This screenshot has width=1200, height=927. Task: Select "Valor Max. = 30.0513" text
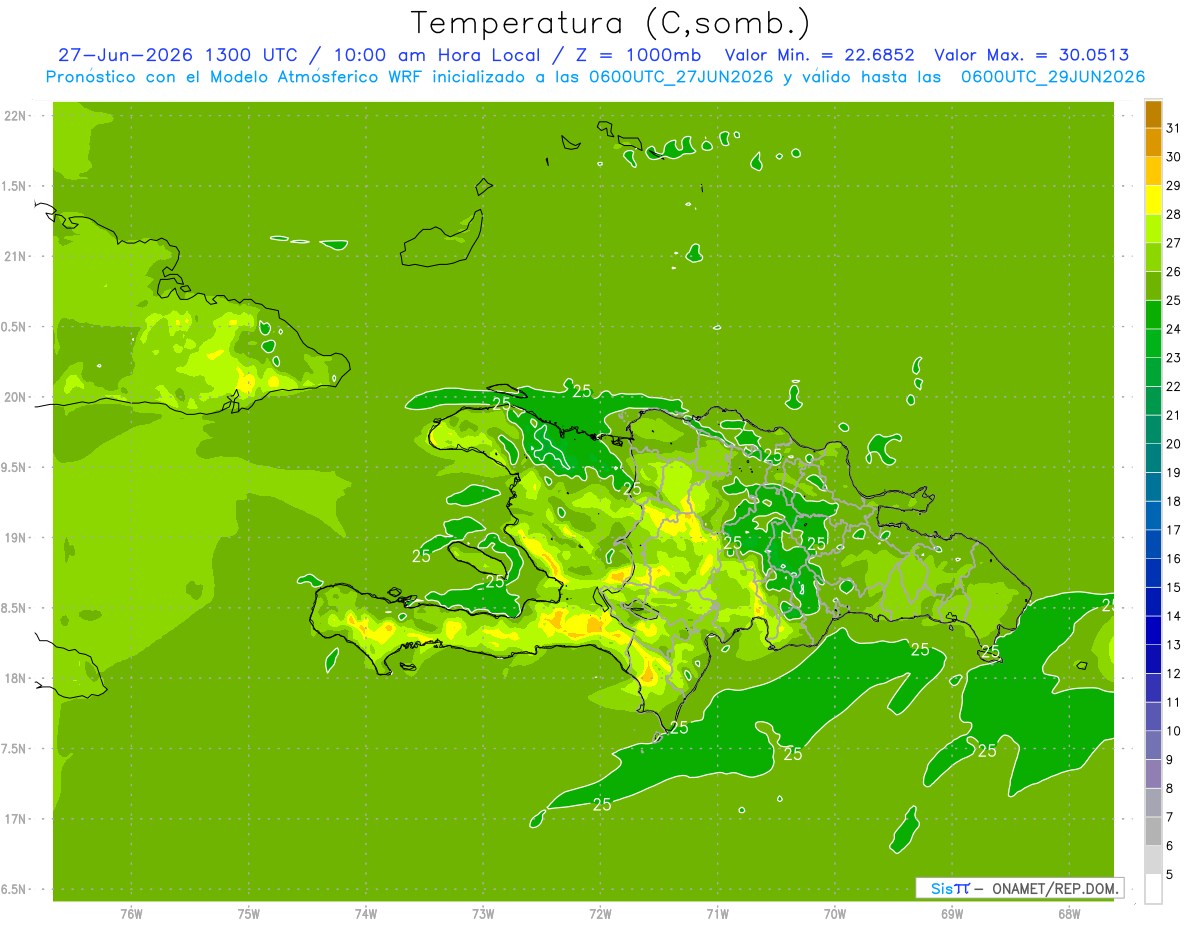pos(1031,55)
